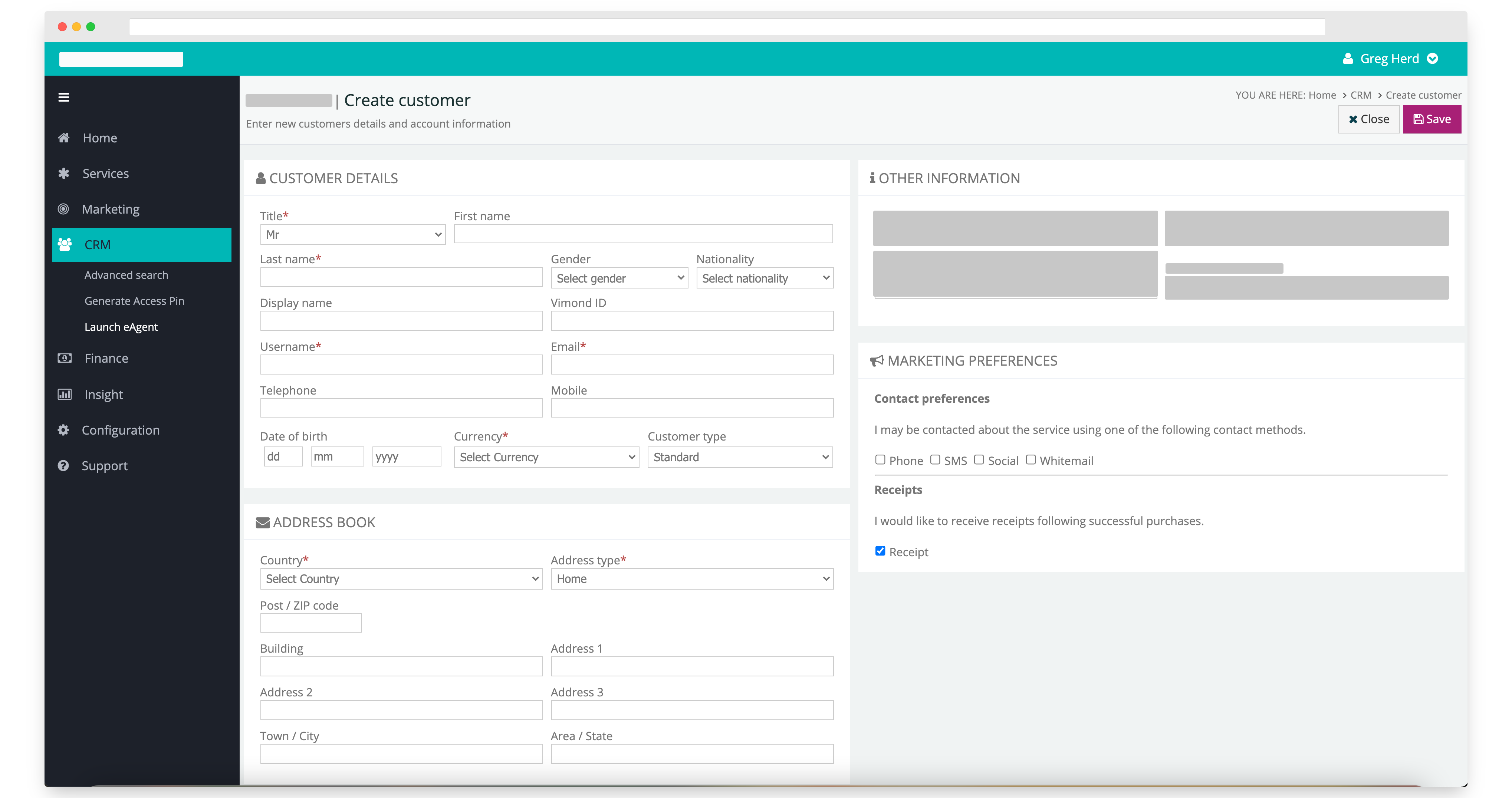This screenshot has height=798, width=1512.
Task: Open the user dropdown chevron icon
Action: click(x=1433, y=59)
